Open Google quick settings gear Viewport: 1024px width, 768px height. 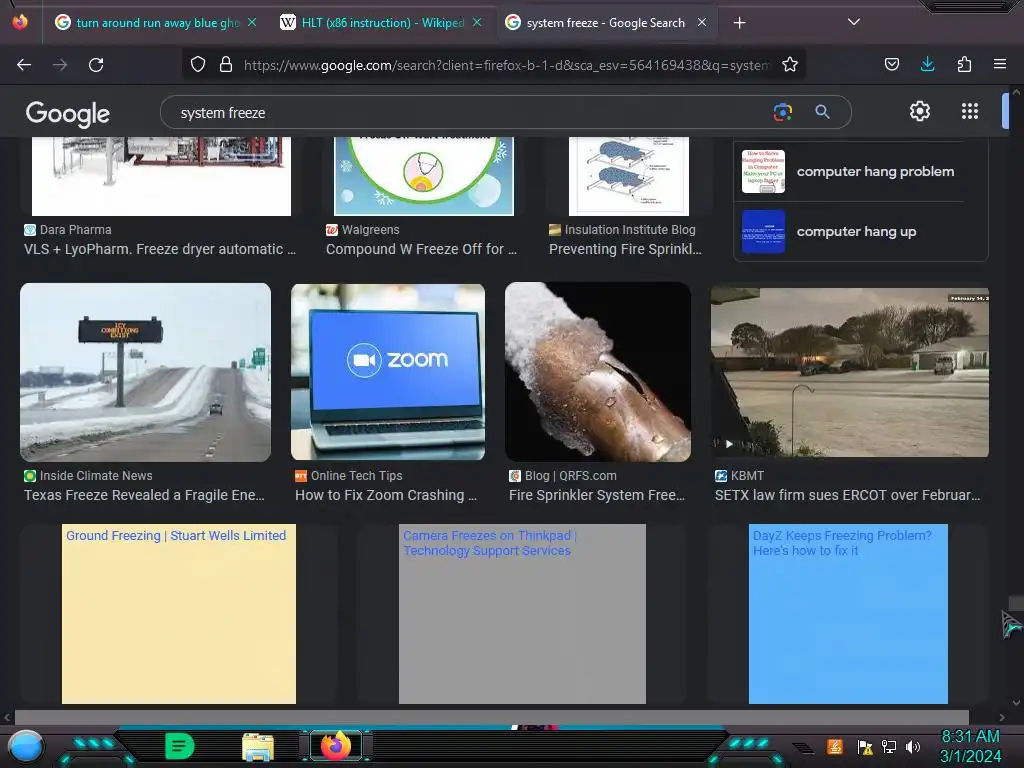click(920, 111)
